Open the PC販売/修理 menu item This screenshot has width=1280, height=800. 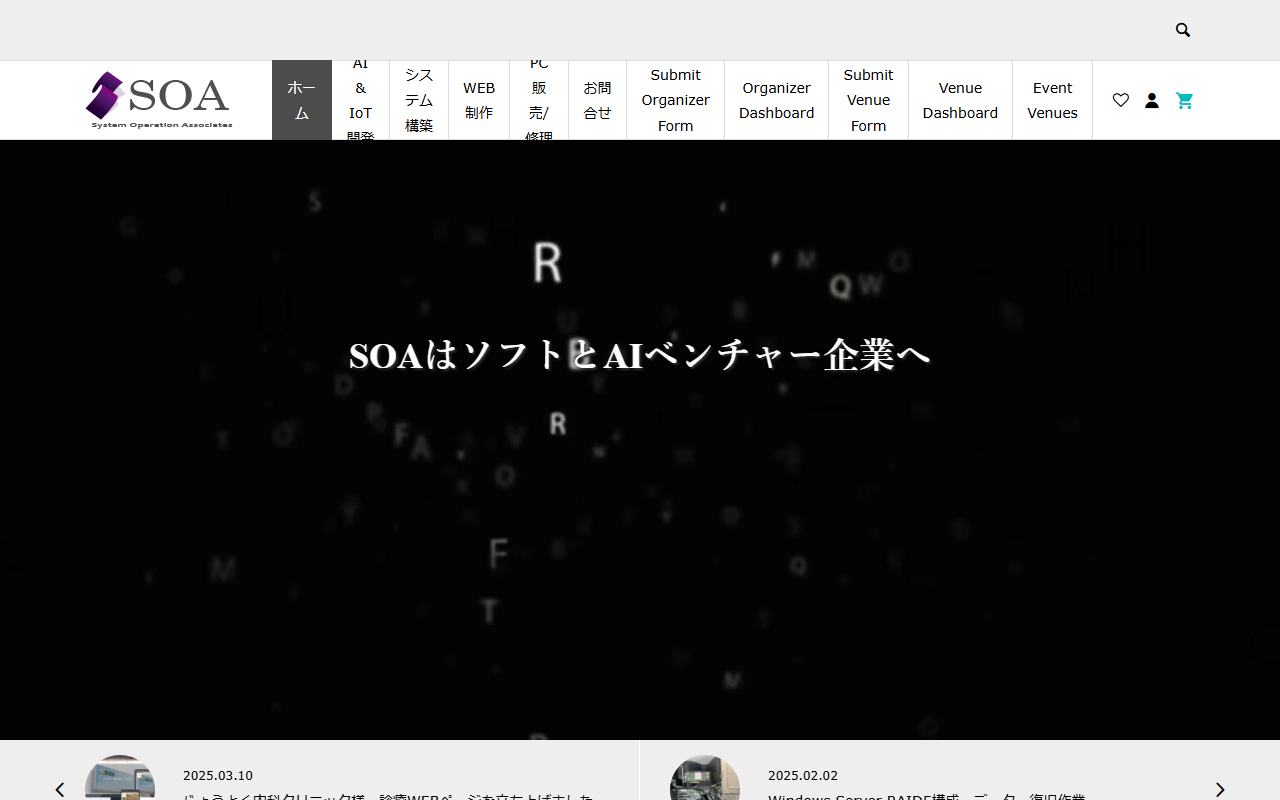point(539,100)
